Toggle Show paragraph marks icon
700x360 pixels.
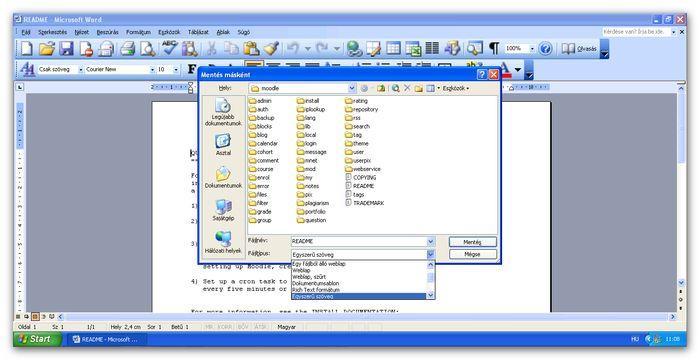(x=494, y=48)
